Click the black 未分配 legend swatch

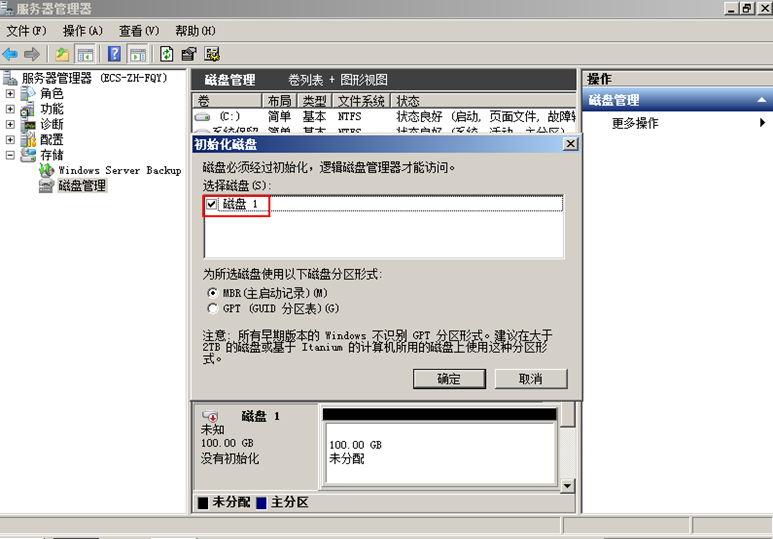pos(203,503)
